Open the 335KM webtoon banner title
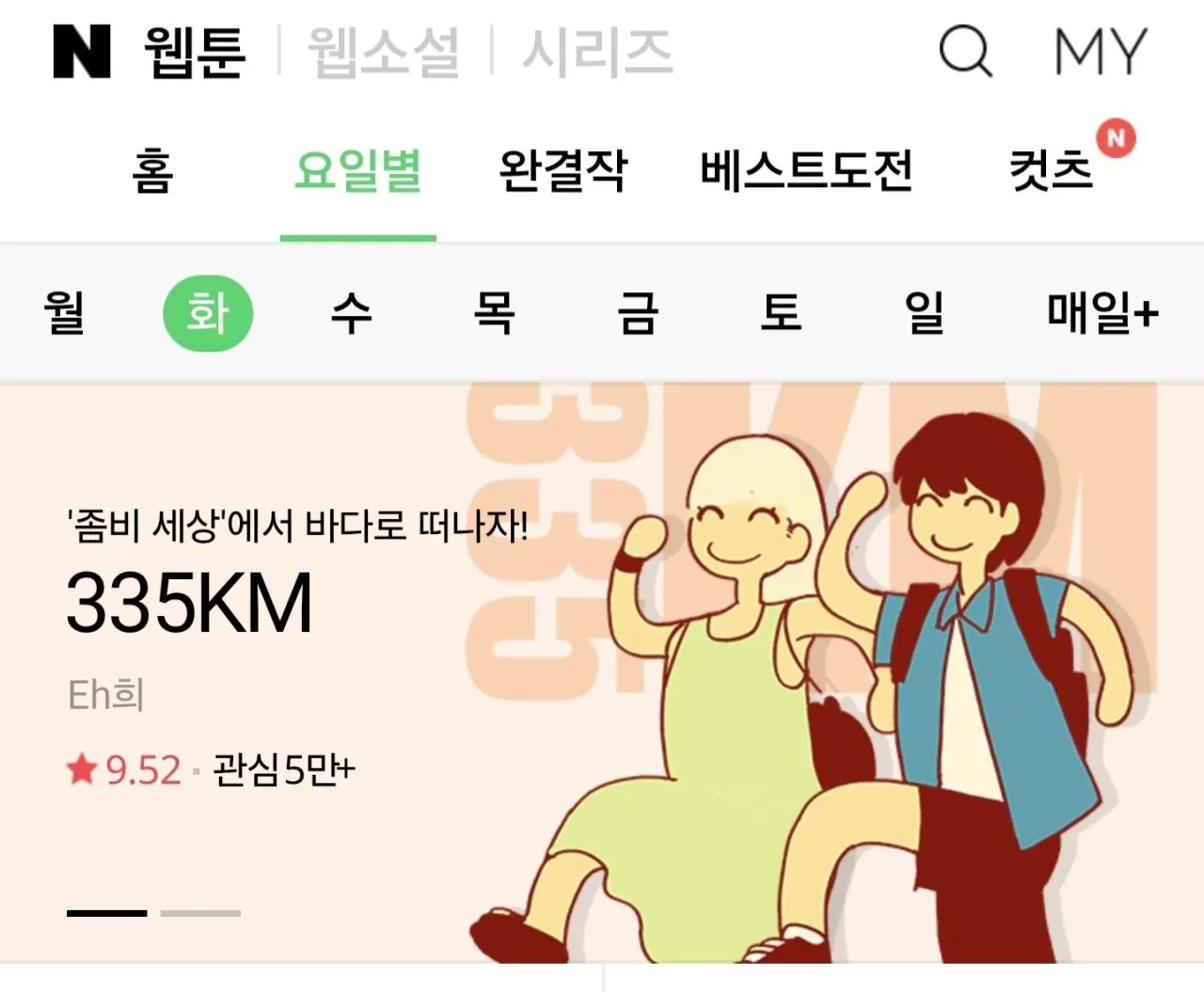1204x992 pixels. click(x=189, y=604)
